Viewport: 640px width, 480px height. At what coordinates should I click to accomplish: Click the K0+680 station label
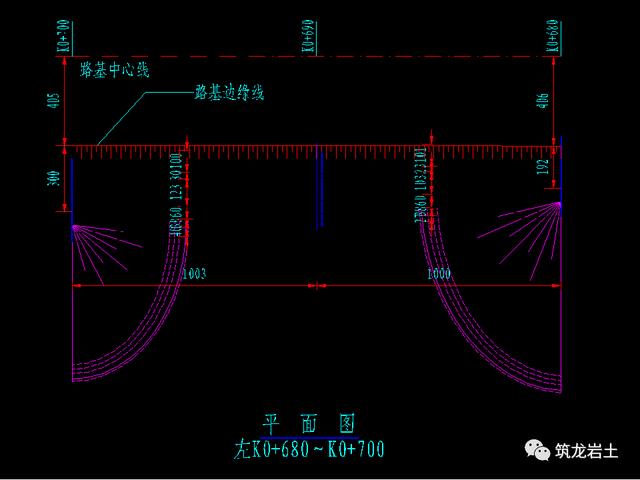pyautogui.click(x=553, y=36)
